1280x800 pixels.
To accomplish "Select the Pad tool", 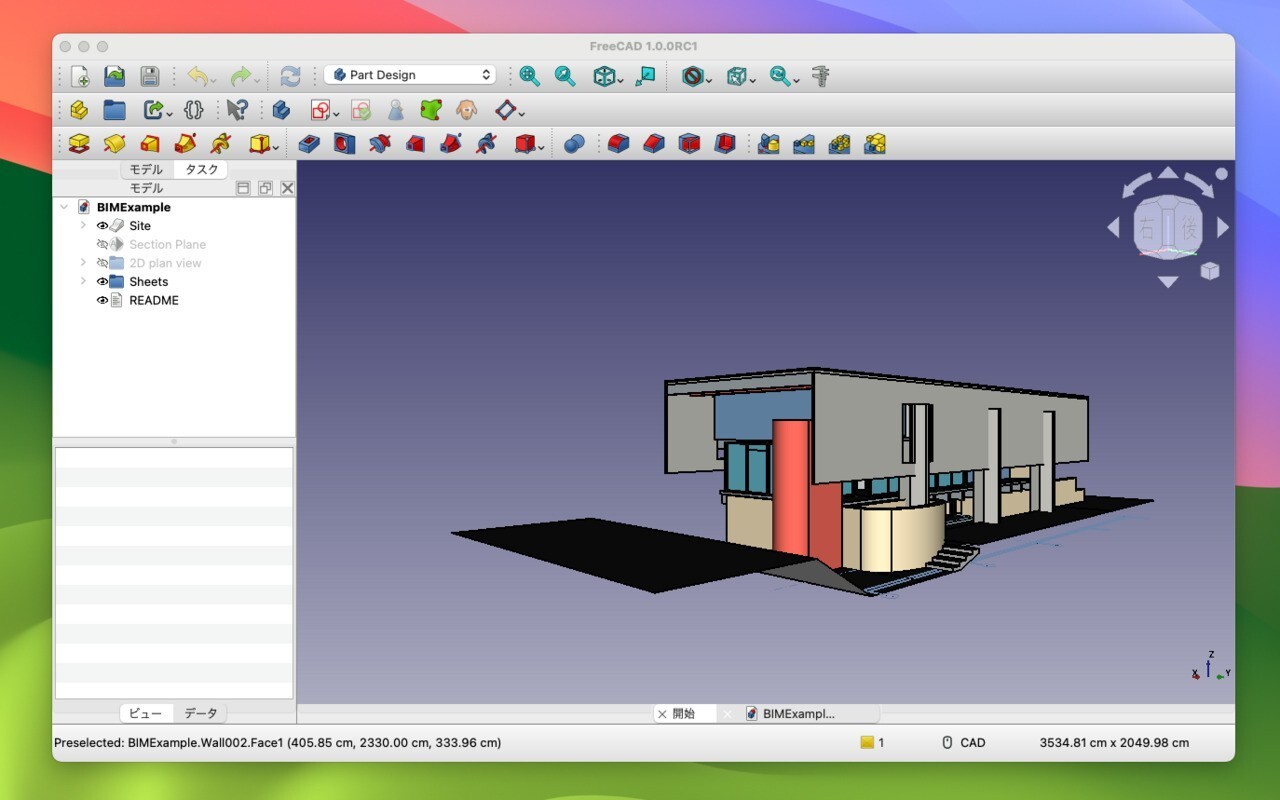I will [x=79, y=144].
